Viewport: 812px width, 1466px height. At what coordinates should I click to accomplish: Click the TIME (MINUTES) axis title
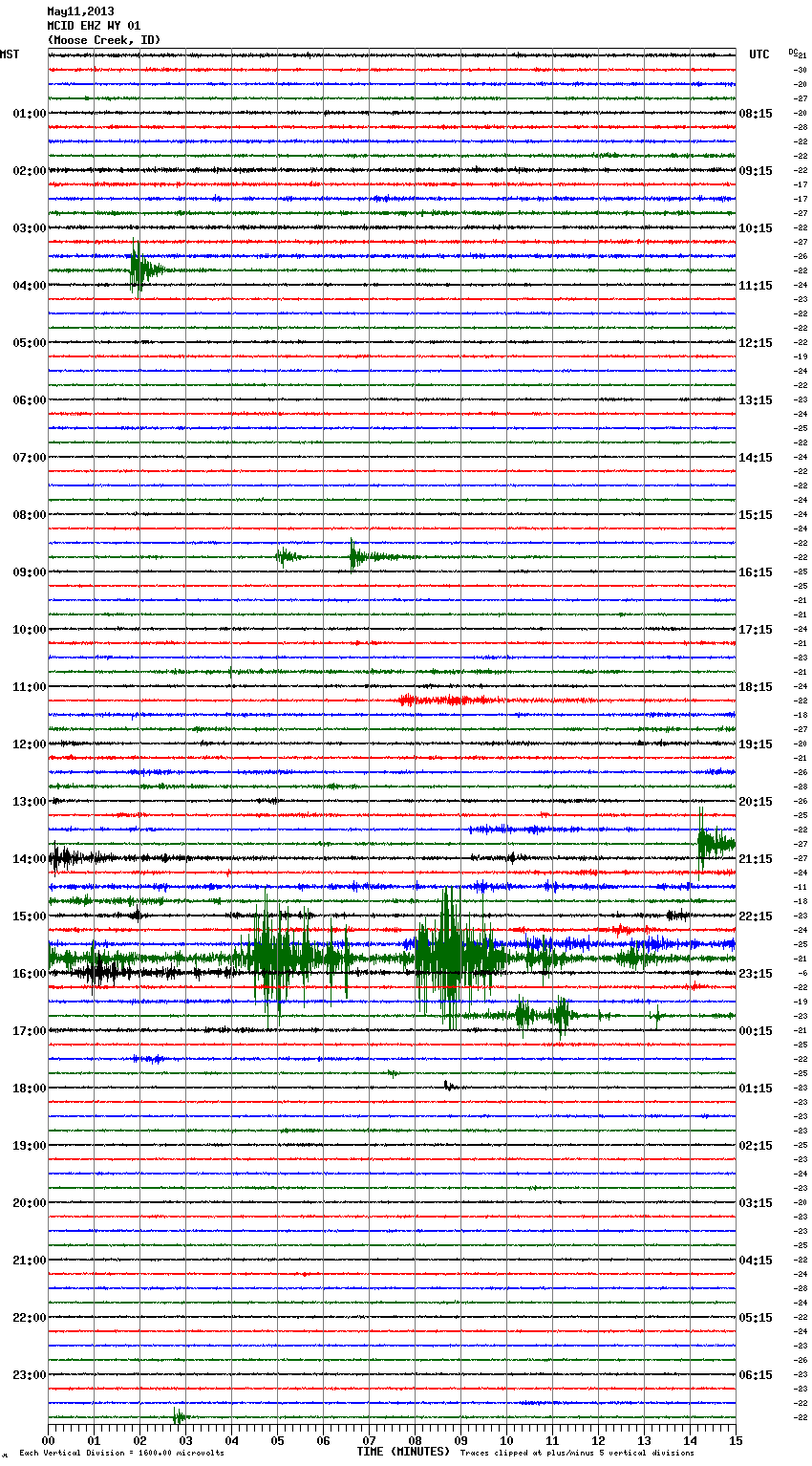pyautogui.click(x=403, y=1452)
